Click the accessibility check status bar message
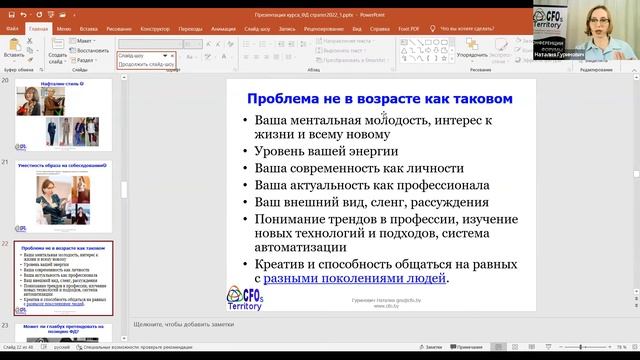 pyautogui.click(x=134, y=347)
